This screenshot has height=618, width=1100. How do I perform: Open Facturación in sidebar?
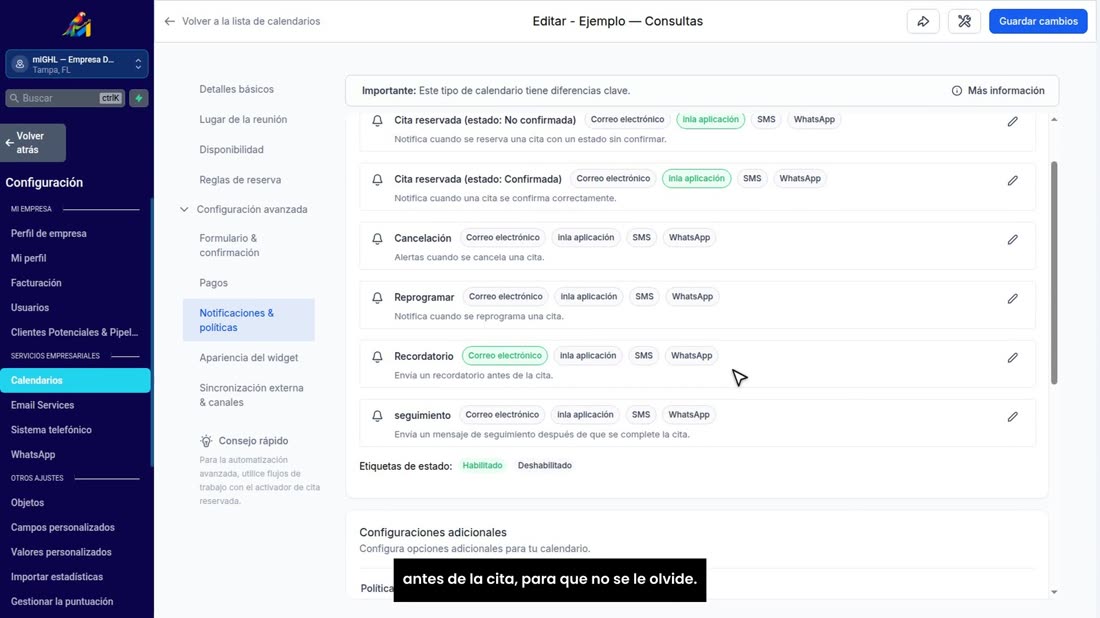click(36, 283)
